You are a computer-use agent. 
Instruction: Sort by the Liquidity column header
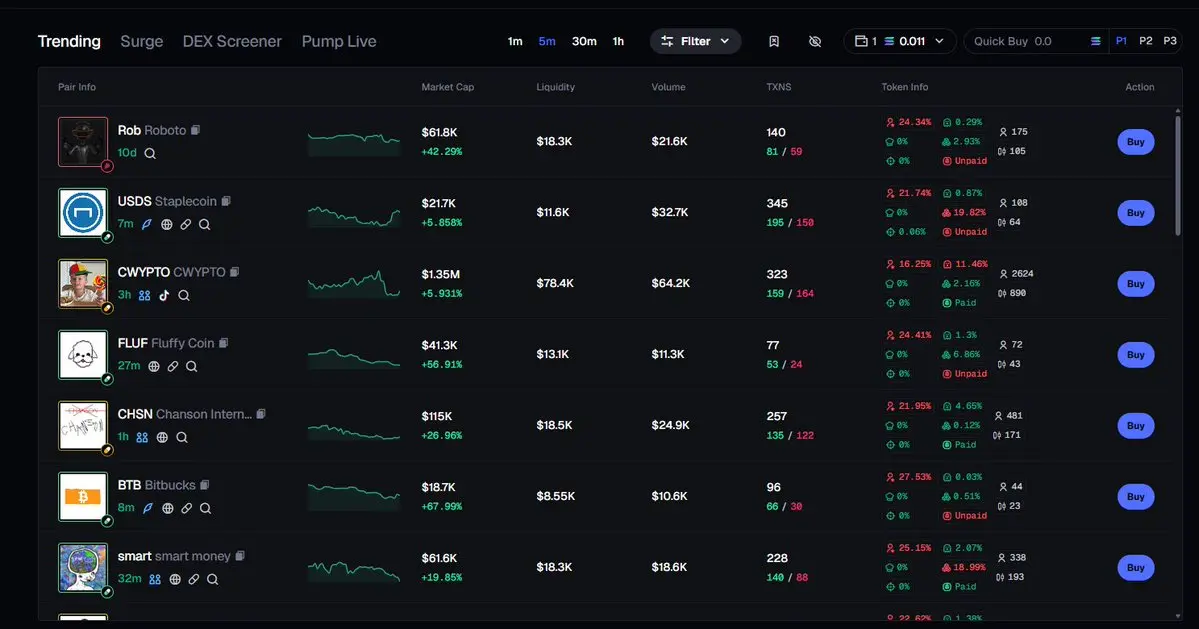click(555, 87)
